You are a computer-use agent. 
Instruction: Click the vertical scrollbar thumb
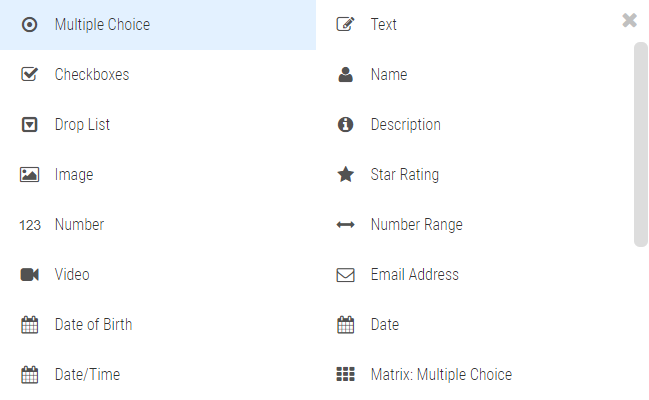[x=641, y=144]
